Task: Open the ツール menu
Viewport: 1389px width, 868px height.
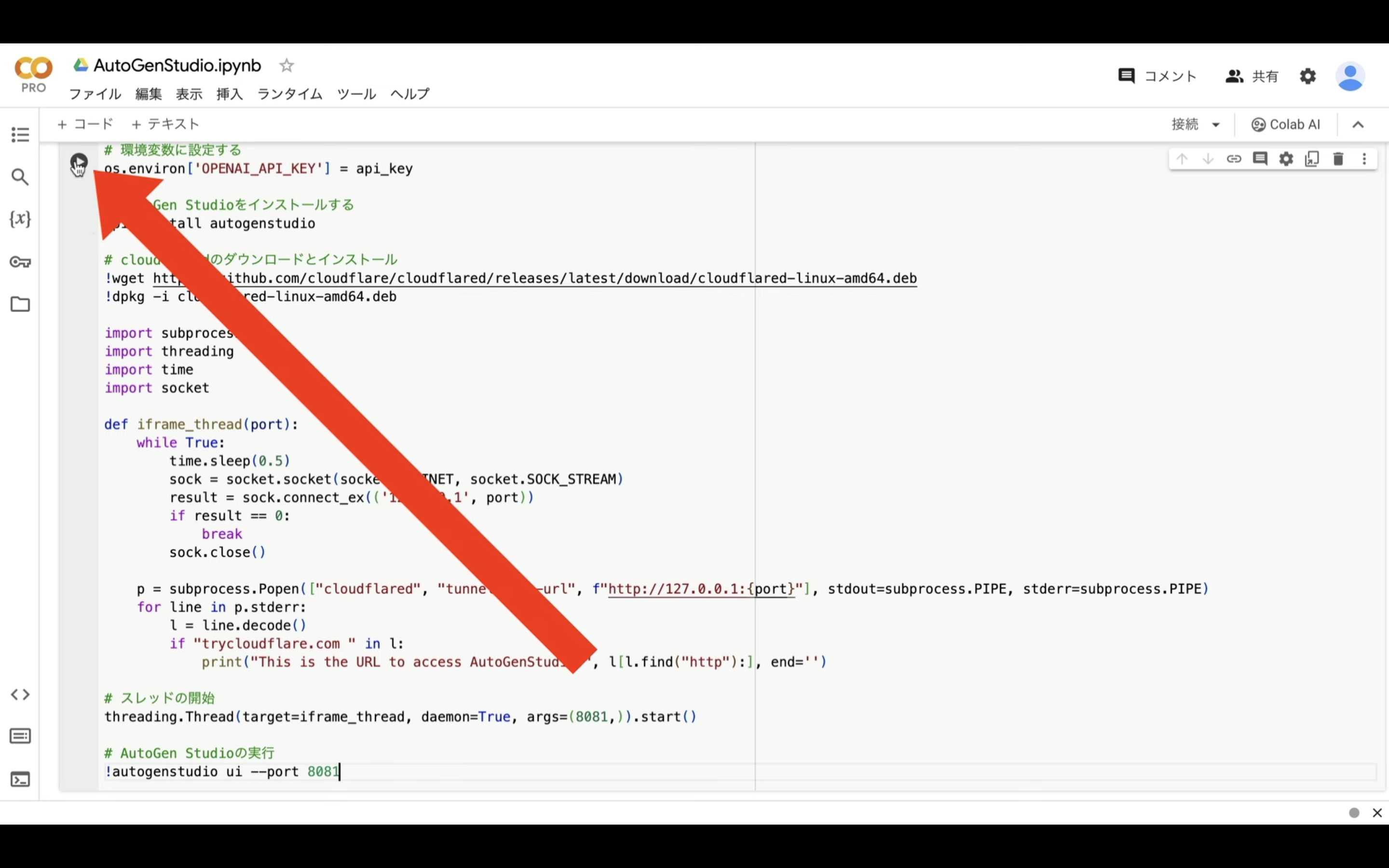Action: [x=356, y=94]
